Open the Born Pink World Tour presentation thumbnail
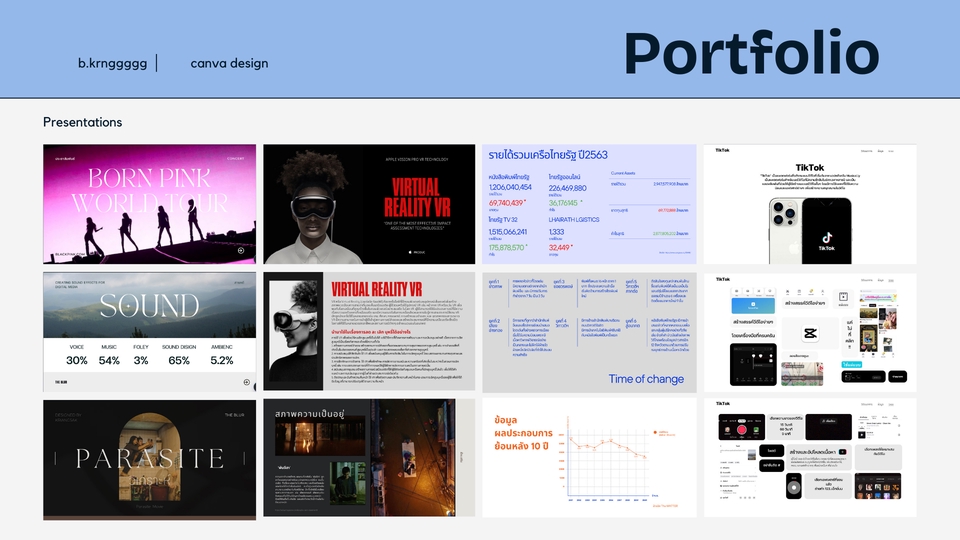 point(149,204)
